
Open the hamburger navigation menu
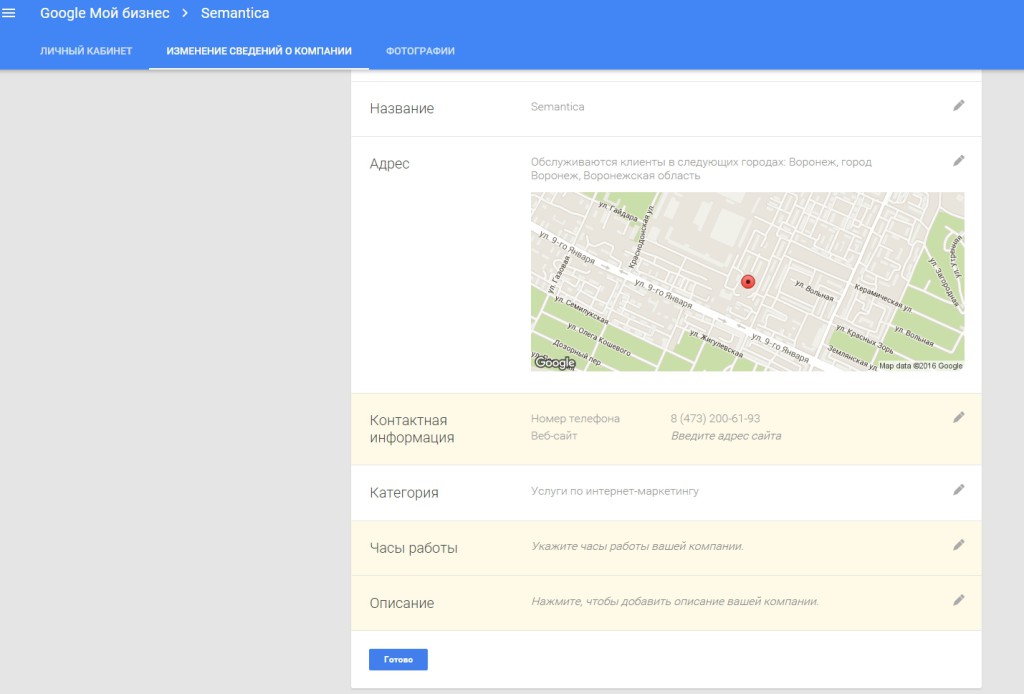[10, 14]
